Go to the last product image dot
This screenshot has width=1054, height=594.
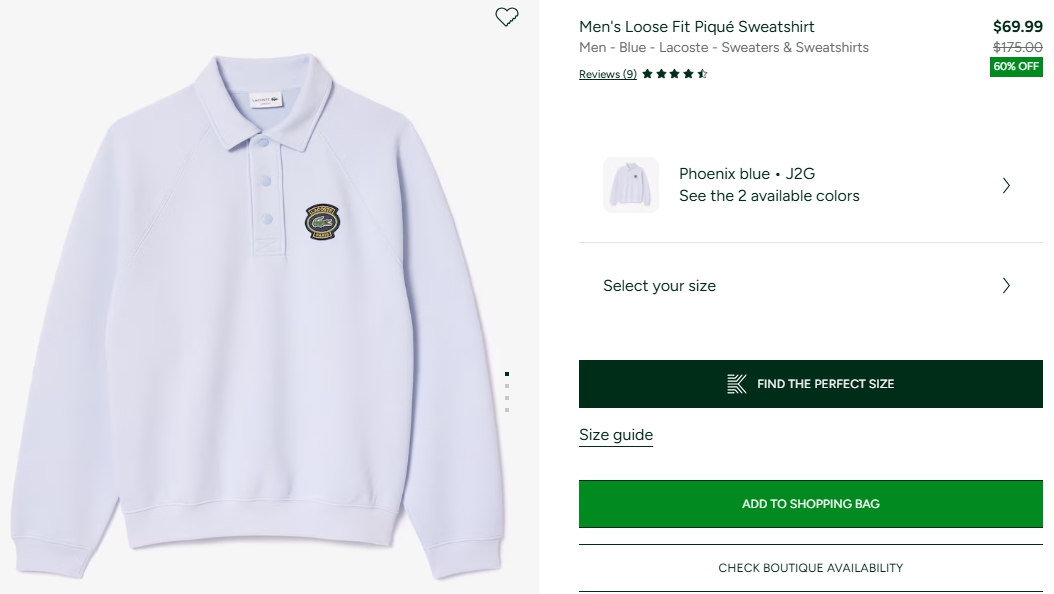click(507, 409)
